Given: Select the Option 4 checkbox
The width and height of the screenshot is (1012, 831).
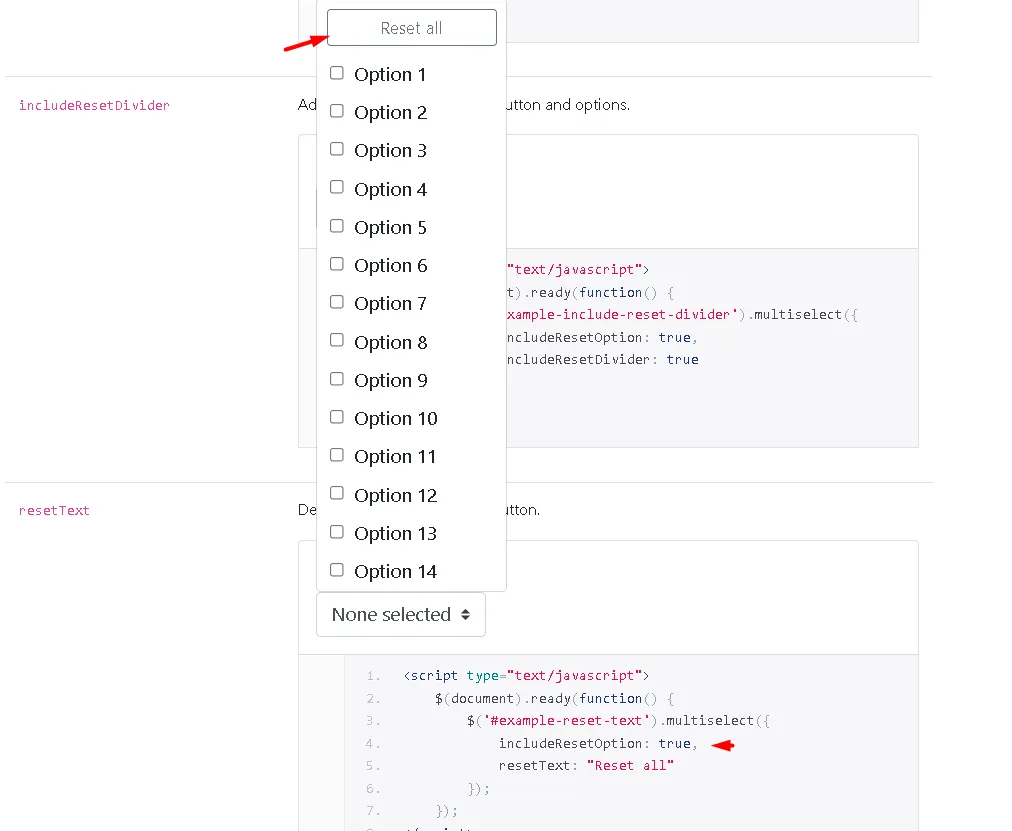Looking at the screenshot, I should point(337,187).
